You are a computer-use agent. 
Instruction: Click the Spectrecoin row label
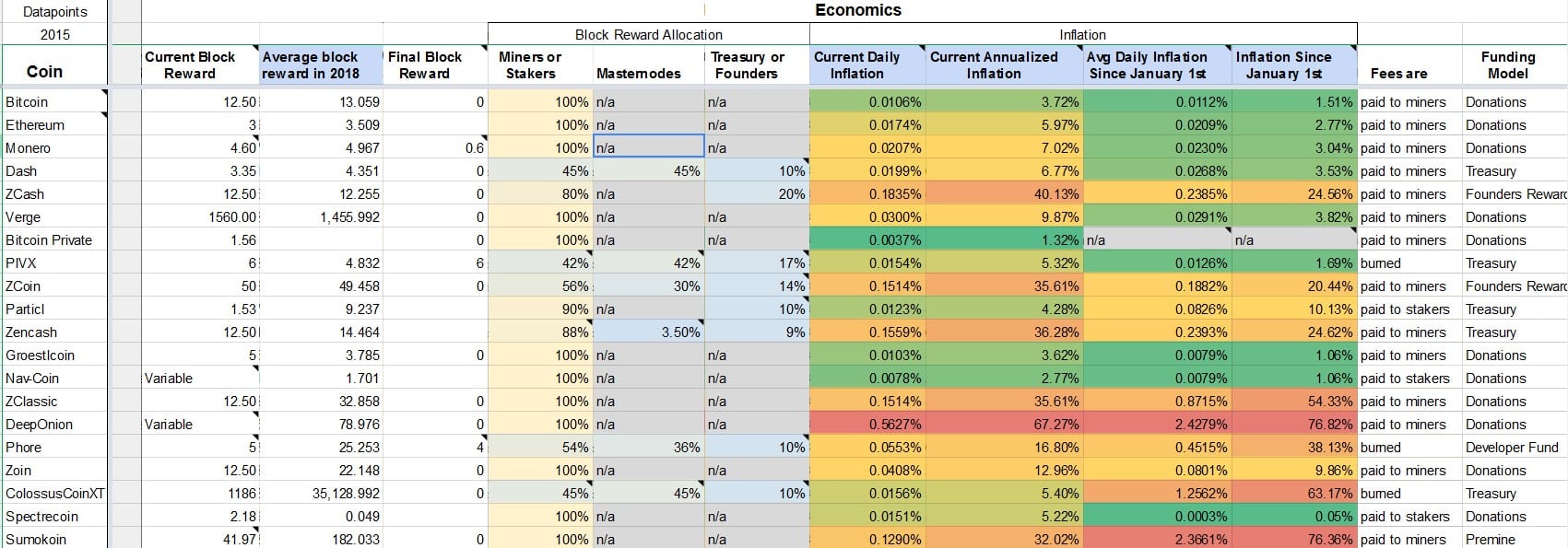[54, 516]
